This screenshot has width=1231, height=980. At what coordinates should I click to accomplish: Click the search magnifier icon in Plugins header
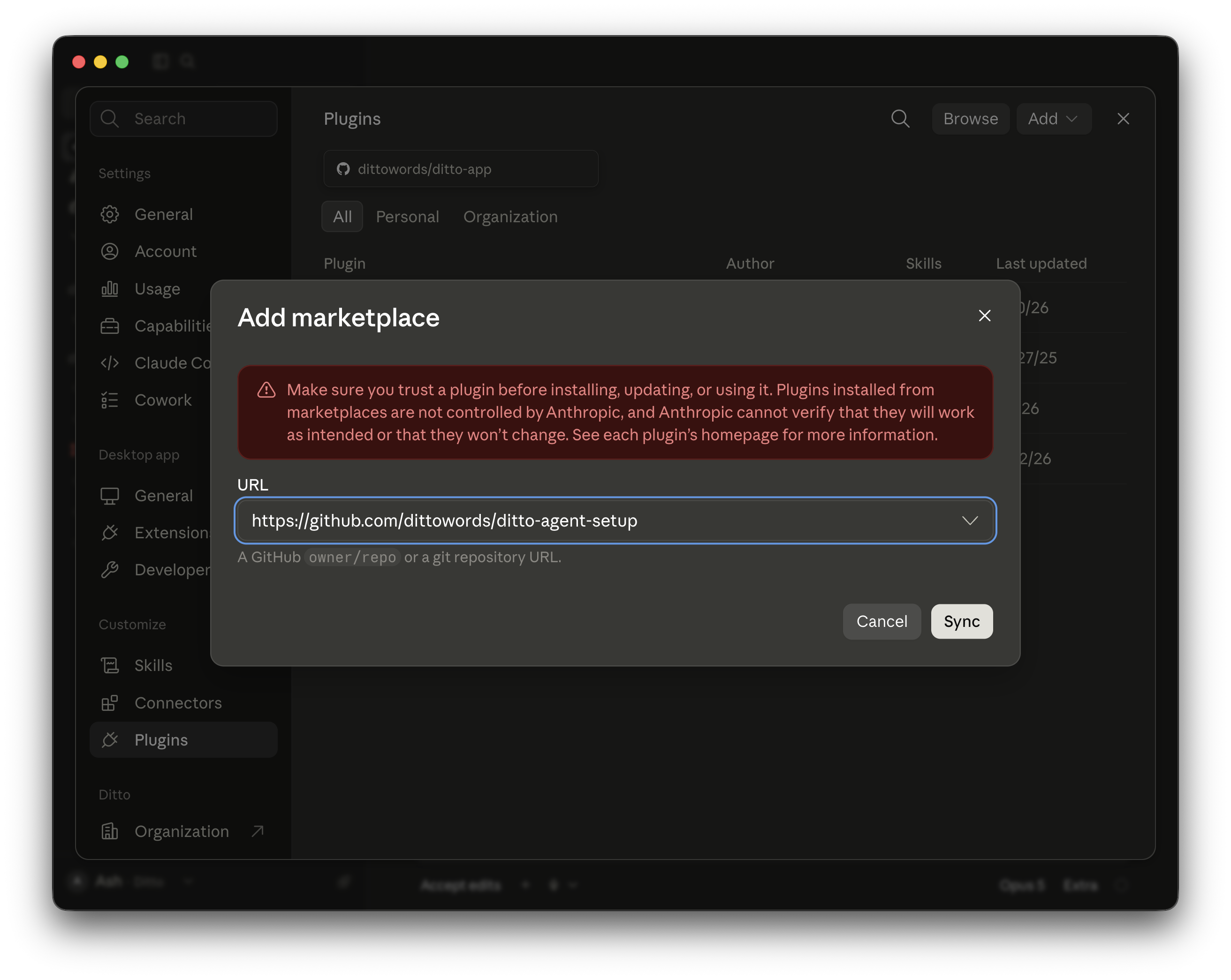(900, 119)
